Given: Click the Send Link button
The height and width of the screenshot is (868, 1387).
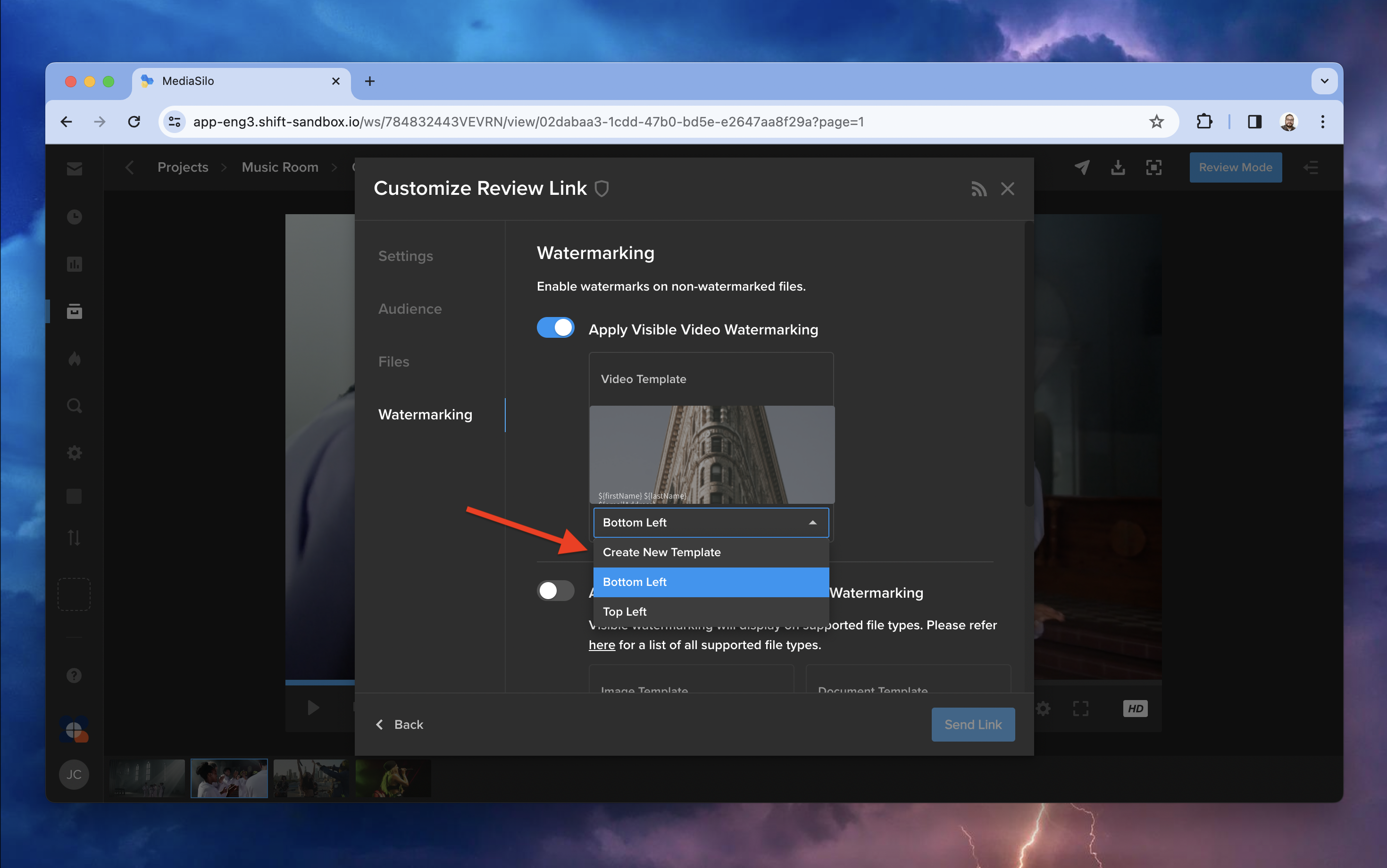Looking at the screenshot, I should pyautogui.click(x=973, y=725).
